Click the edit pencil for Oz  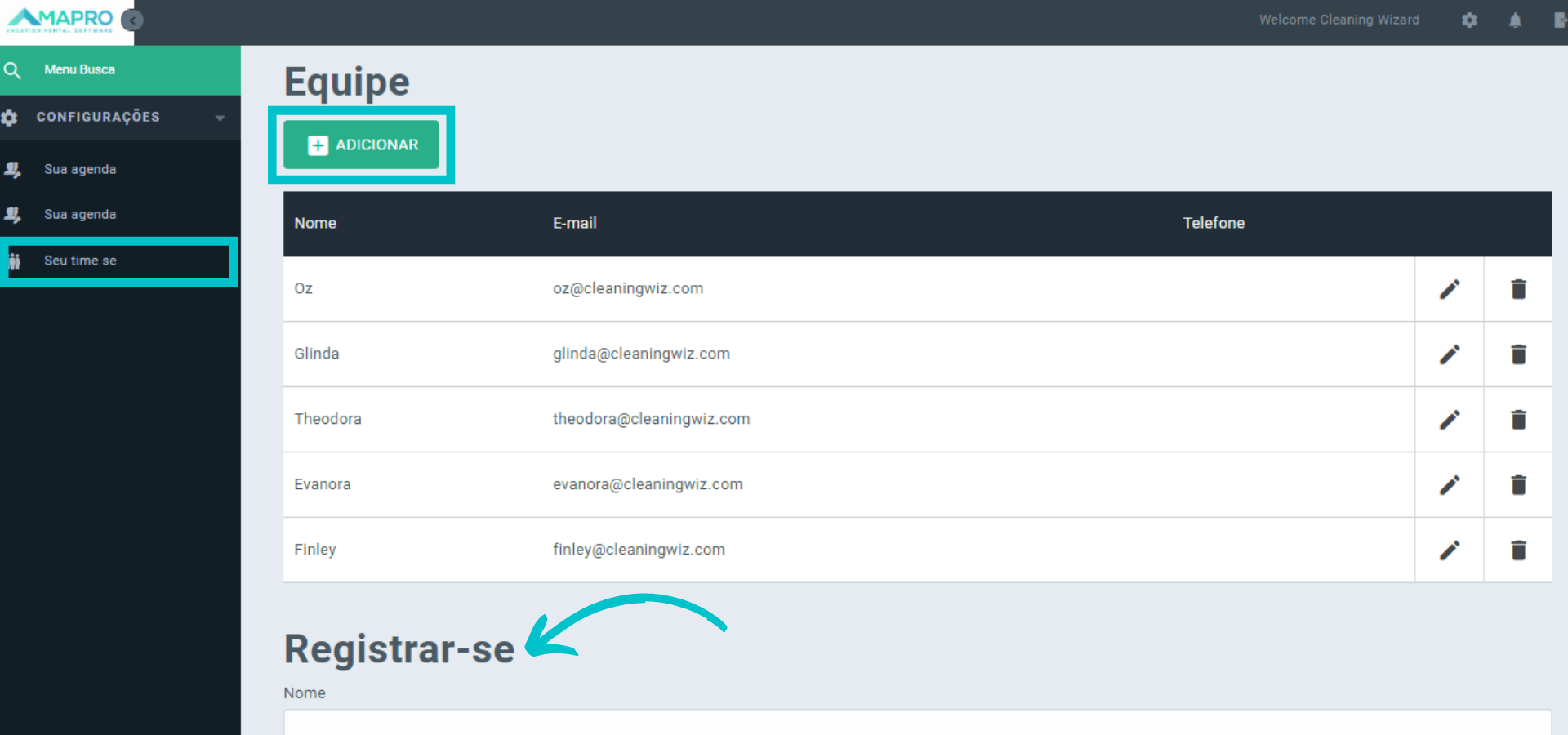tap(1449, 289)
